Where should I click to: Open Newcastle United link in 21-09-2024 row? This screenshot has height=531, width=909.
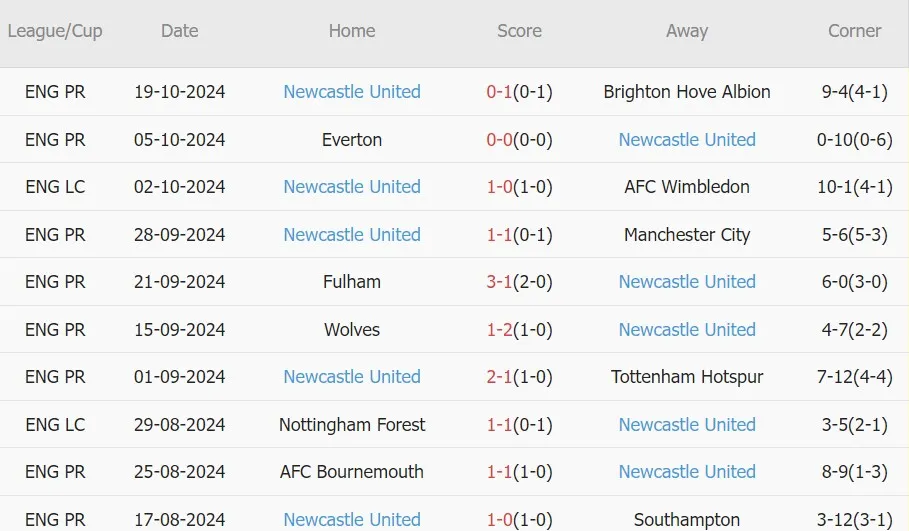coord(687,282)
